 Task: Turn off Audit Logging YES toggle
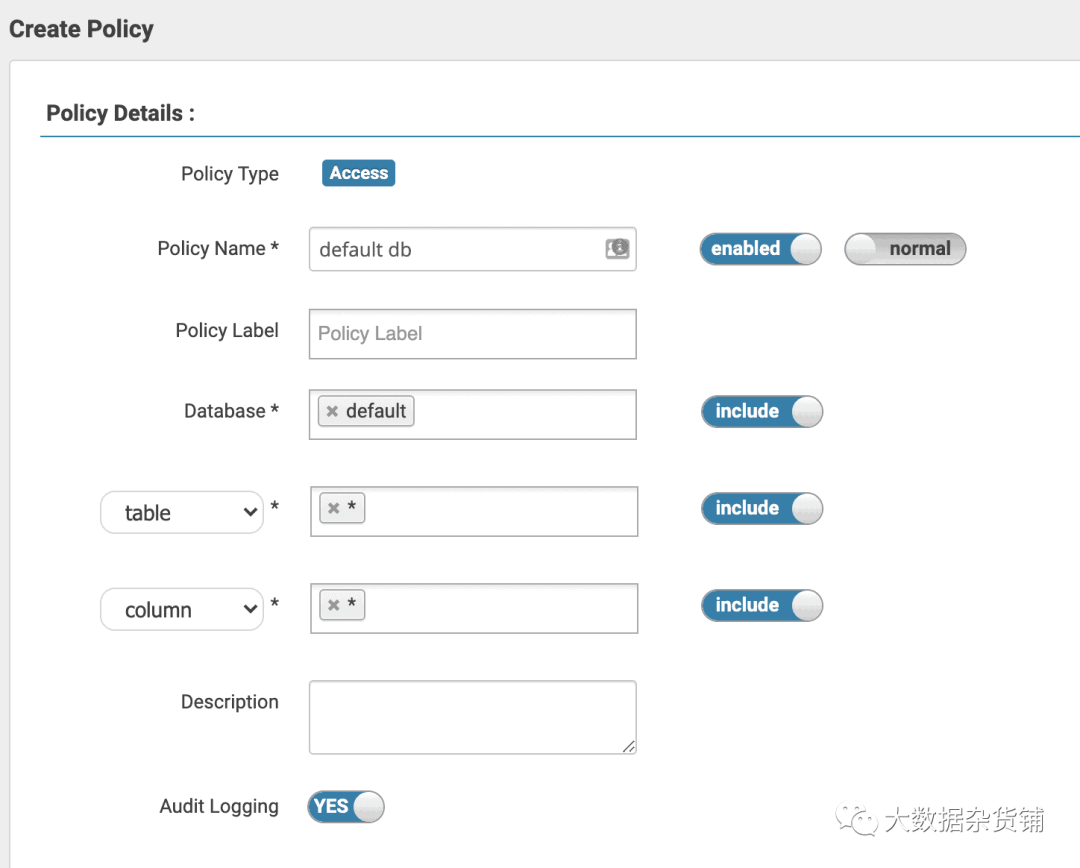pos(346,806)
